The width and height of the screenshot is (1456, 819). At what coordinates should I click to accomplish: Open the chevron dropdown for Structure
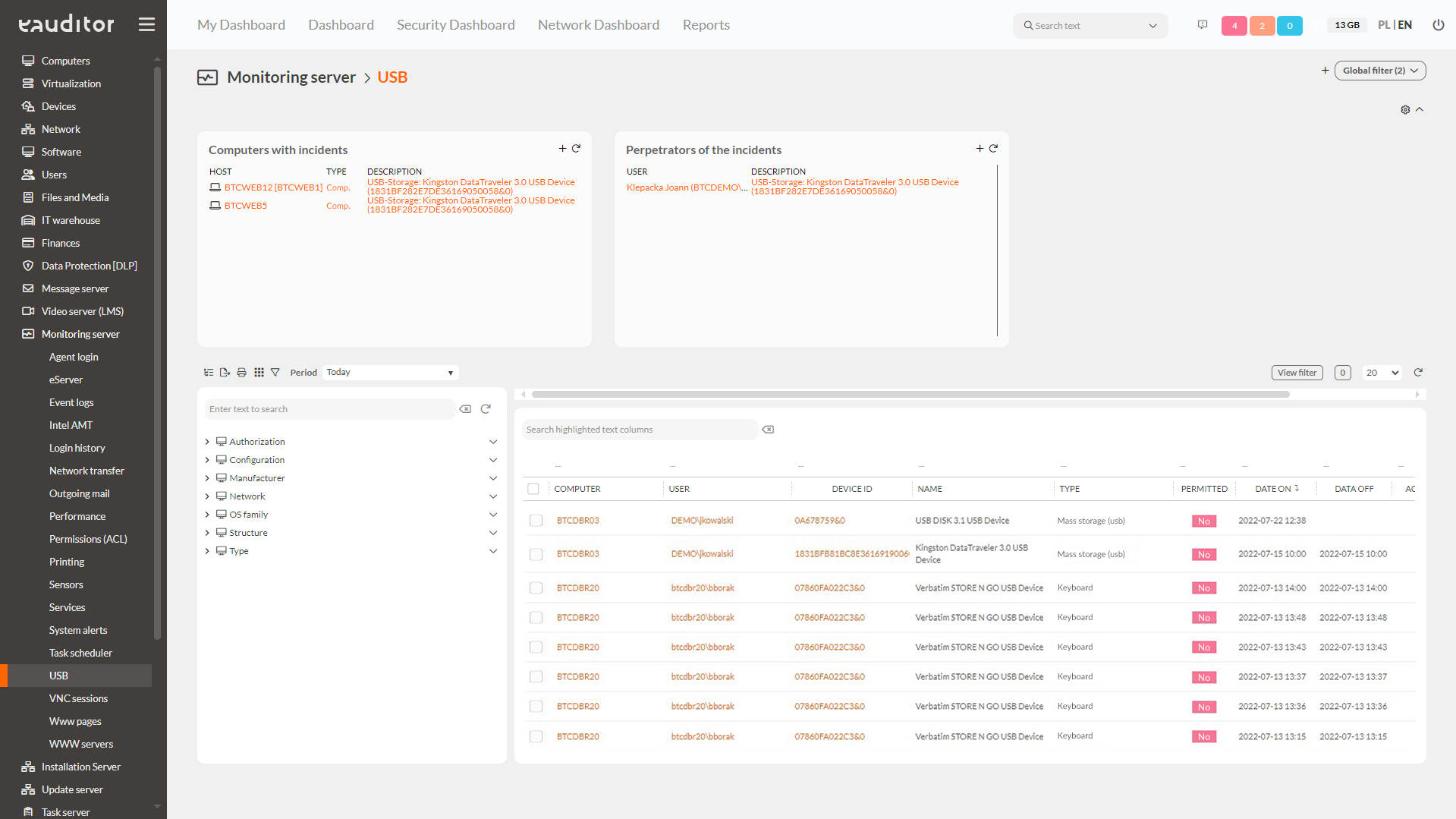pyautogui.click(x=493, y=533)
